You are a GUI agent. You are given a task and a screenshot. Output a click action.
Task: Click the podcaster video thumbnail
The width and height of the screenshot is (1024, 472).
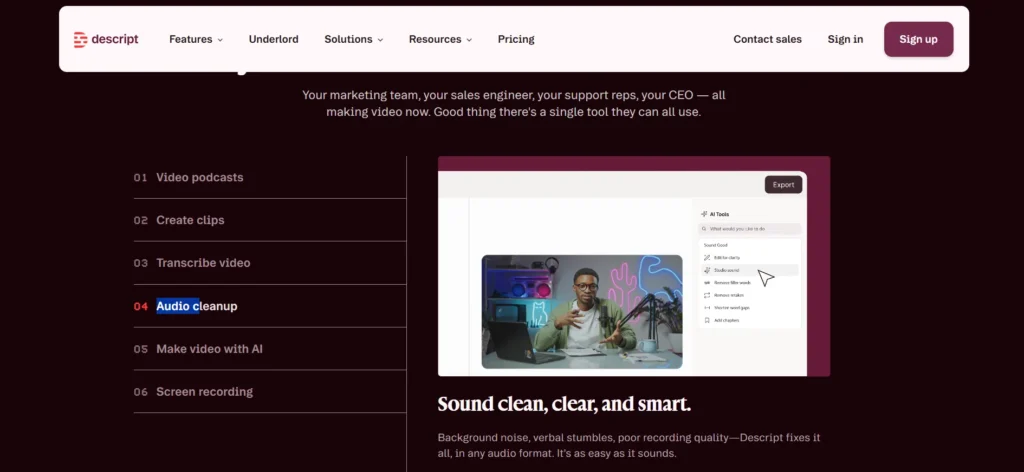pos(582,312)
